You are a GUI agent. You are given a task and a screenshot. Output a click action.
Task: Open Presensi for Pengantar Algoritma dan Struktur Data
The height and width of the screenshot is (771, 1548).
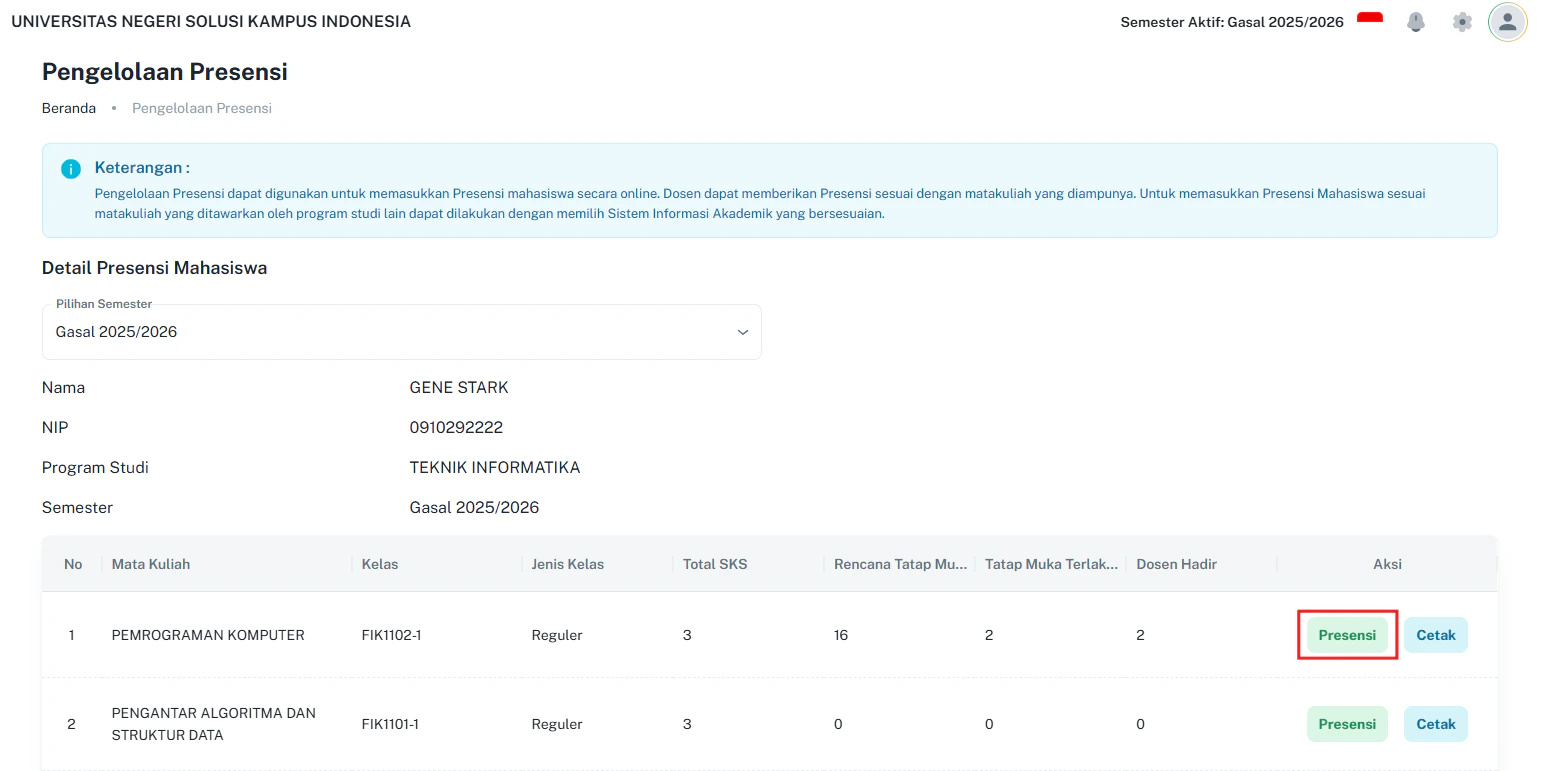tap(1347, 724)
